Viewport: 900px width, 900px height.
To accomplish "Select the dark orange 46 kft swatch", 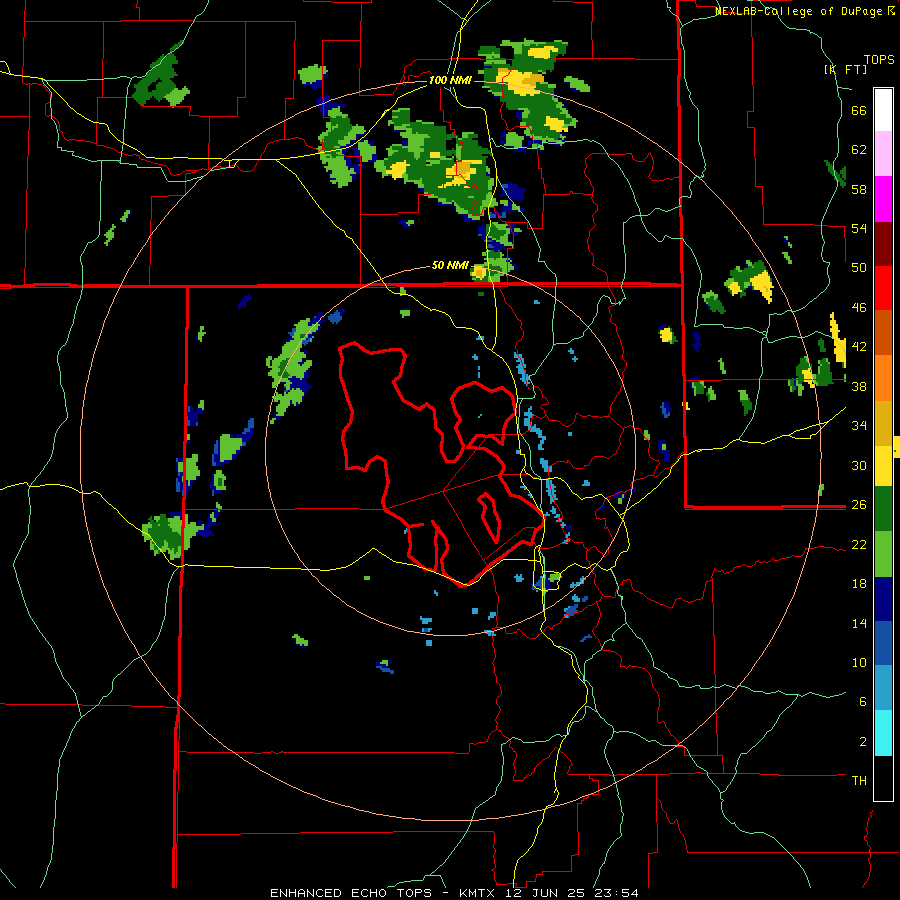I will pyautogui.click(x=883, y=332).
